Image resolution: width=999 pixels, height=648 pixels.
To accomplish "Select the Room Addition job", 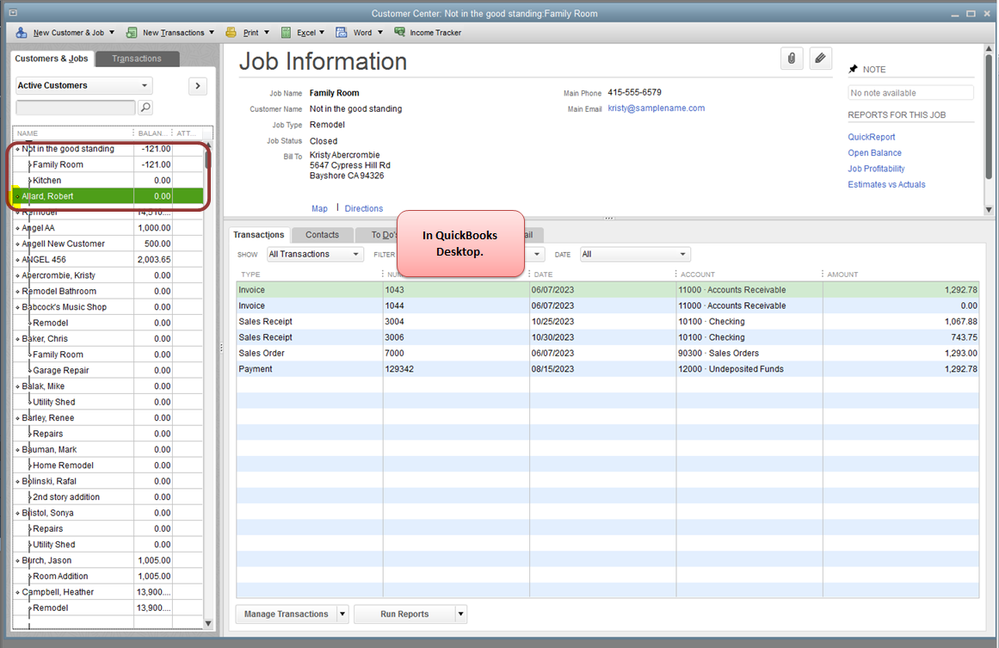I will pyautogui.click(x=108, y=576).
